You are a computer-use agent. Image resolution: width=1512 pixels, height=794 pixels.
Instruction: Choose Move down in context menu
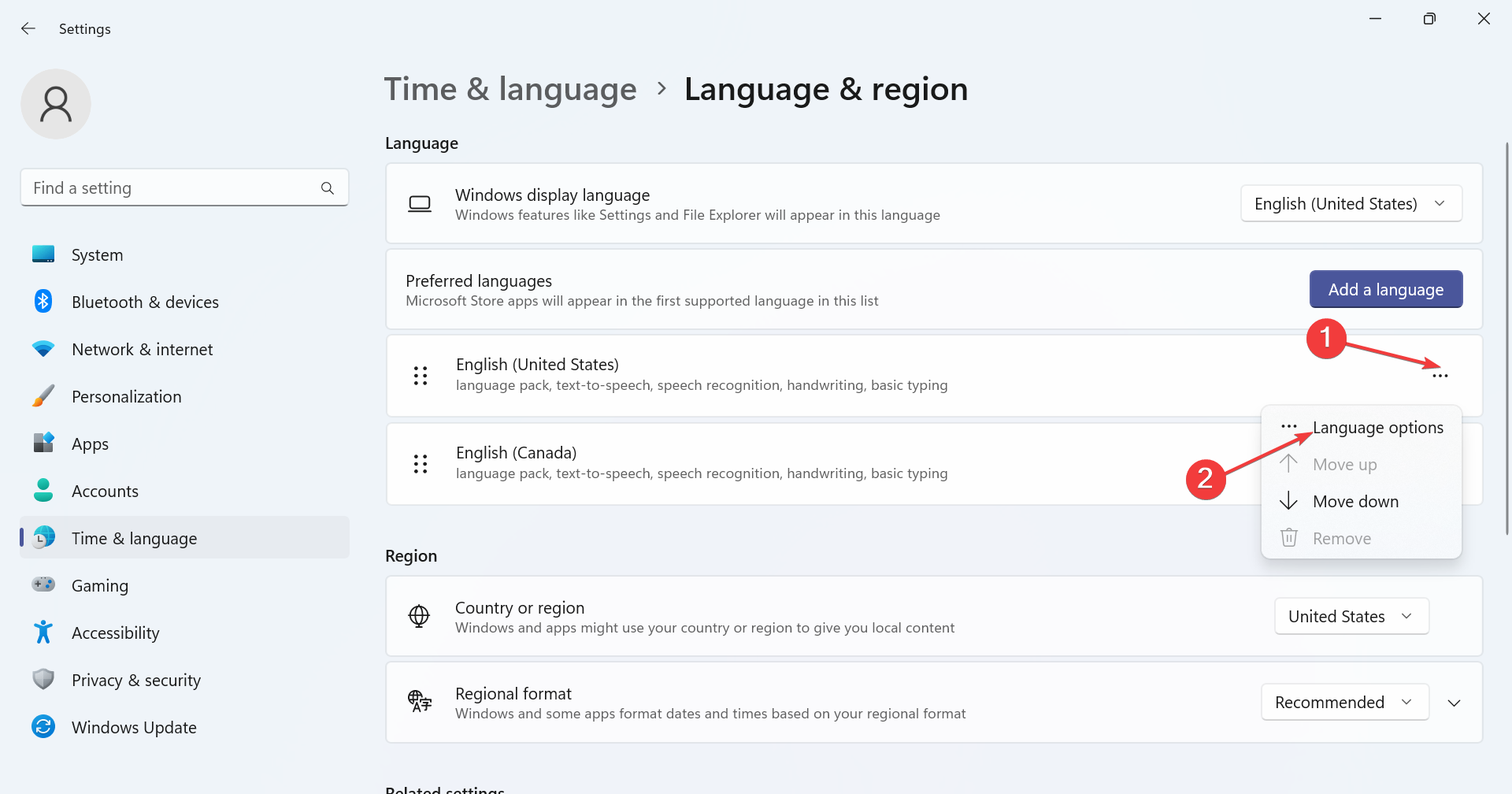click(1355, 502)
